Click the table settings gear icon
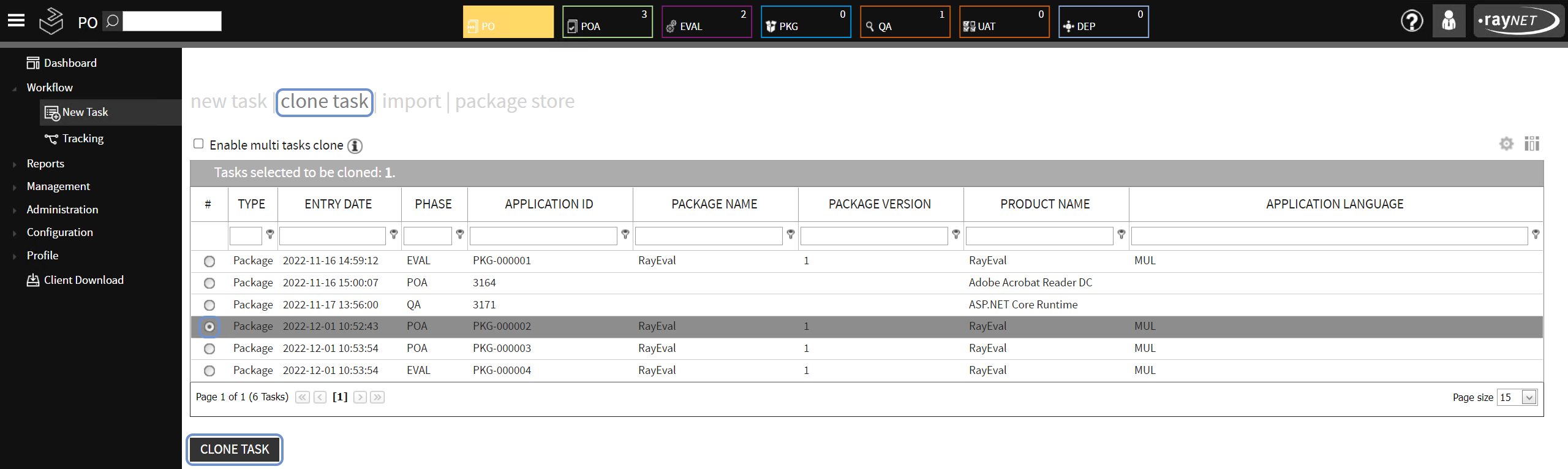1568x469 pixels. tap(1506, 143)
